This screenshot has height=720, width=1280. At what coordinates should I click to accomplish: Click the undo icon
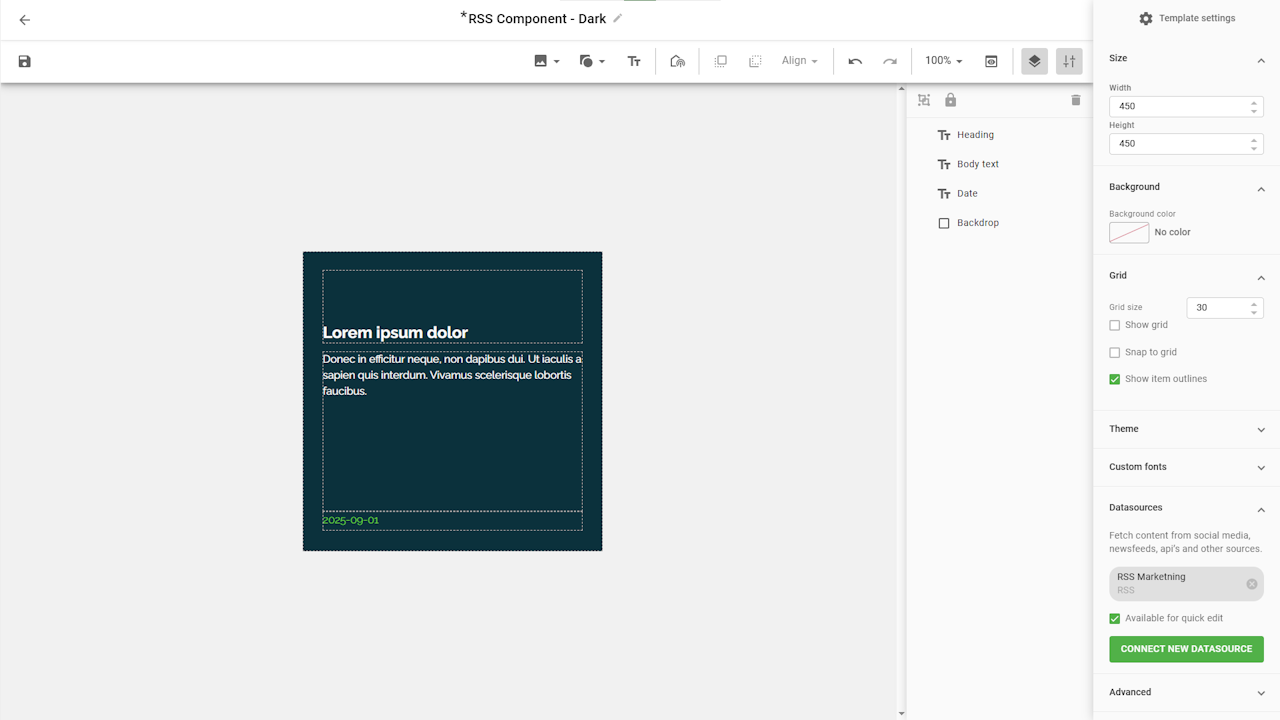coord(855,61)
